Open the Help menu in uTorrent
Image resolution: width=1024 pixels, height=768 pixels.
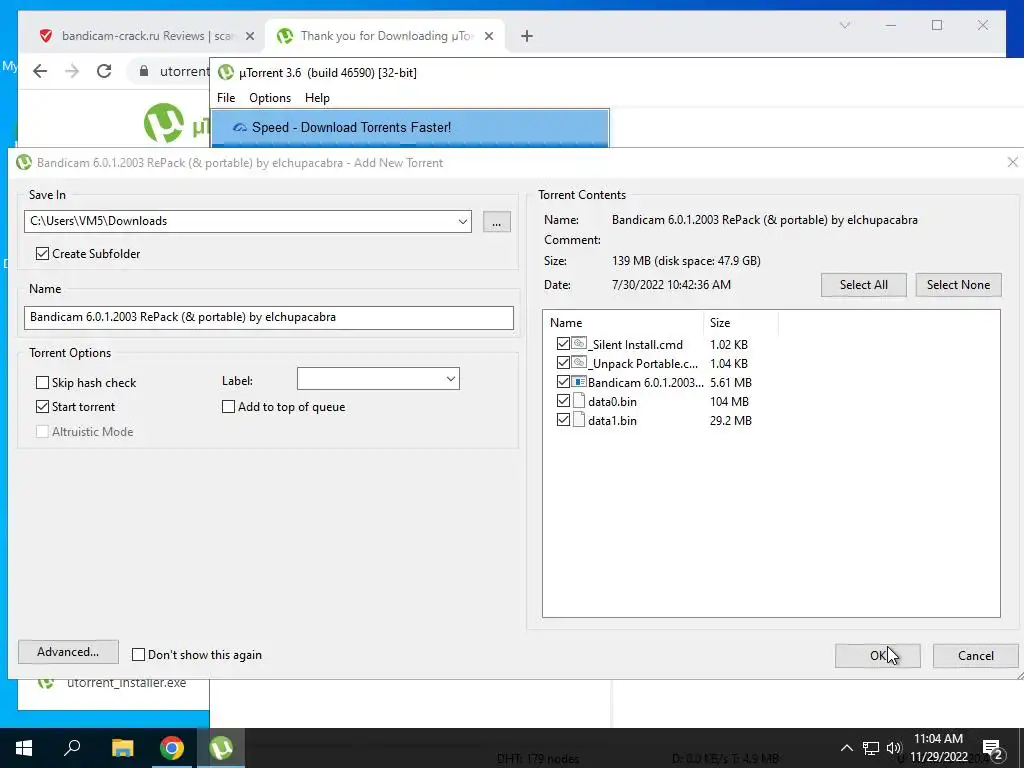317,98
